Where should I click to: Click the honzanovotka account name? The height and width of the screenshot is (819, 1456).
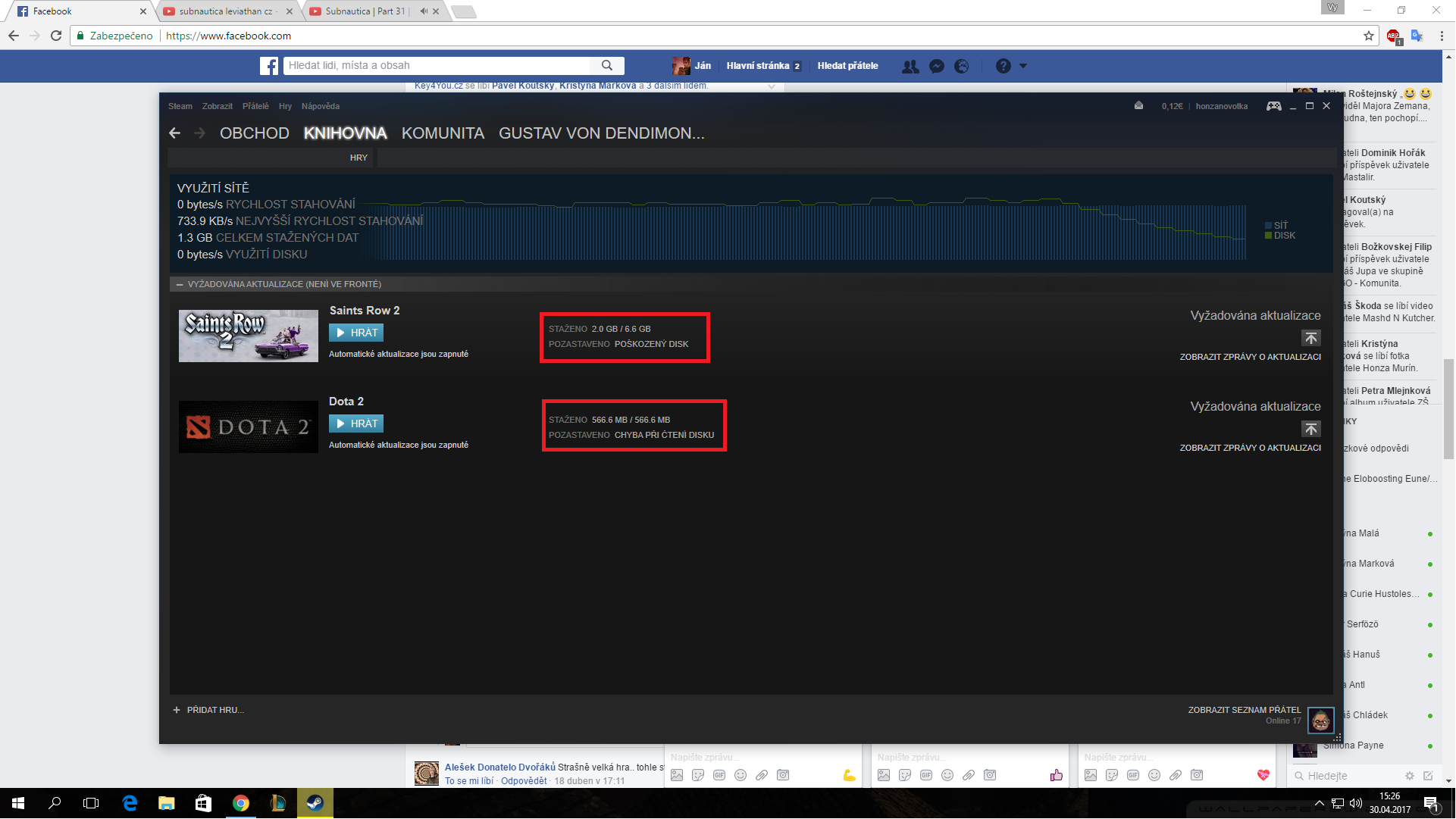tap(1222, 106)
